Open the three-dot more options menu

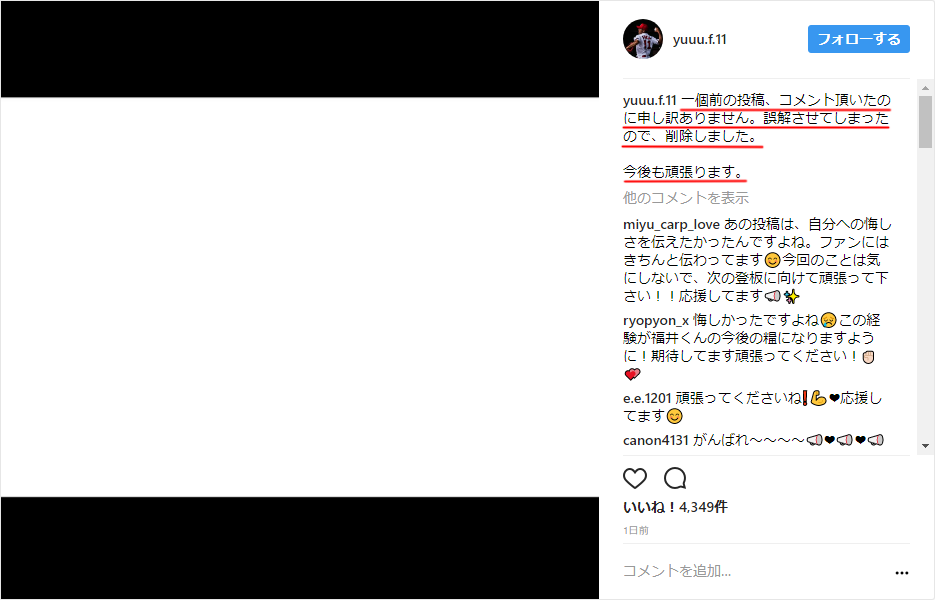click(x=902, y=573)
